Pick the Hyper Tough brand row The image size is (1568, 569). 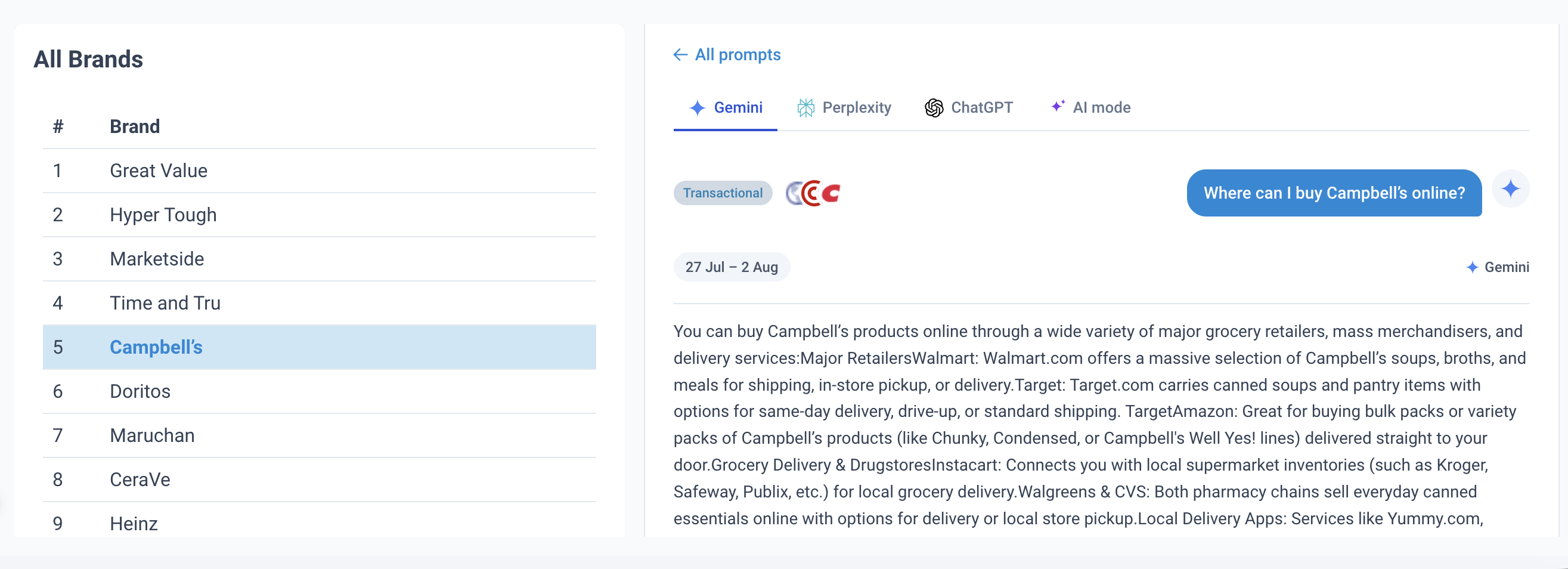(x=319, y=215)
